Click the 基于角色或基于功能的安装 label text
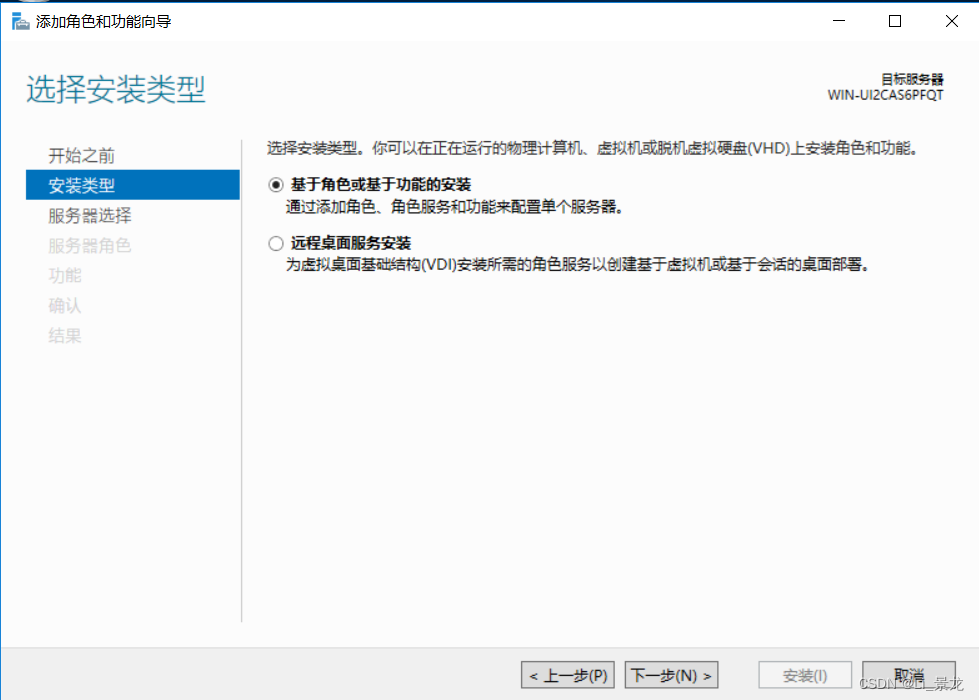Screen dimensions: 979x700 [x=380, y=185]
